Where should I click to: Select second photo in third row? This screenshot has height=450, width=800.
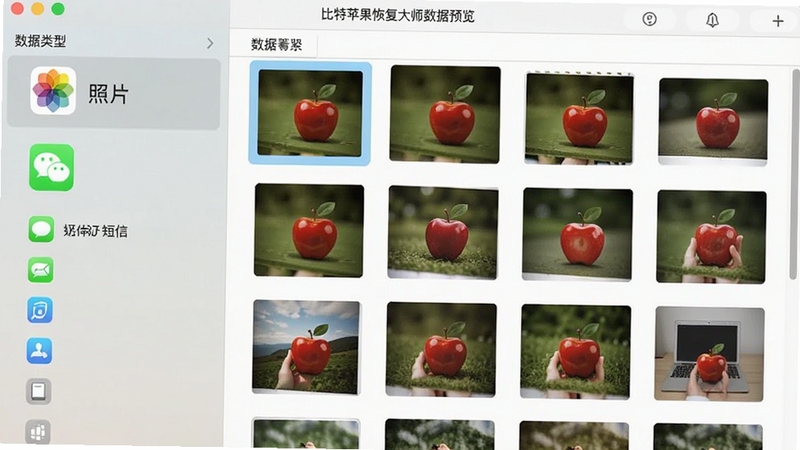tap(441, 349)
